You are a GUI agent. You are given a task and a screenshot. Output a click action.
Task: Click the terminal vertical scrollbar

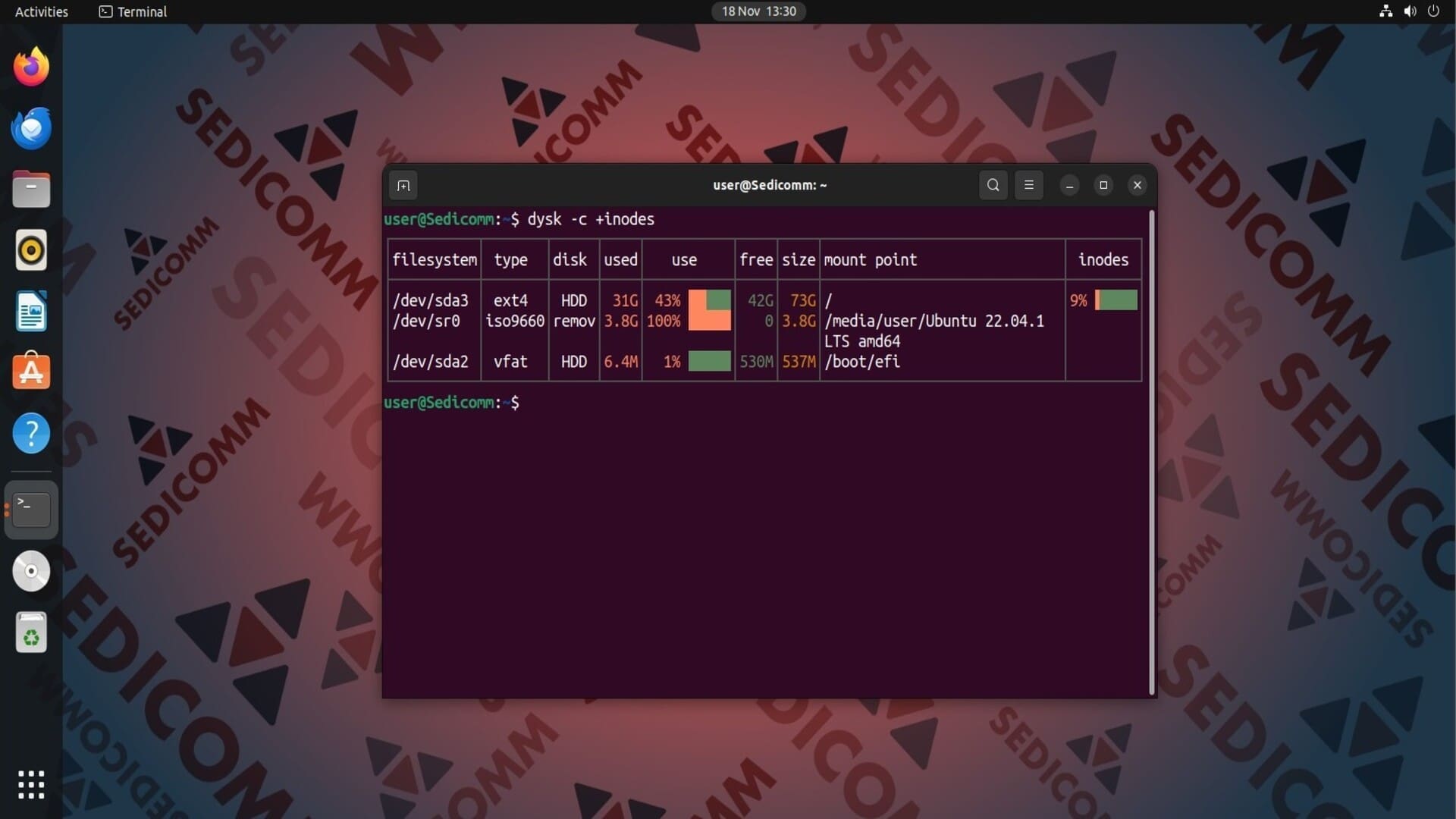point(1151,453)
